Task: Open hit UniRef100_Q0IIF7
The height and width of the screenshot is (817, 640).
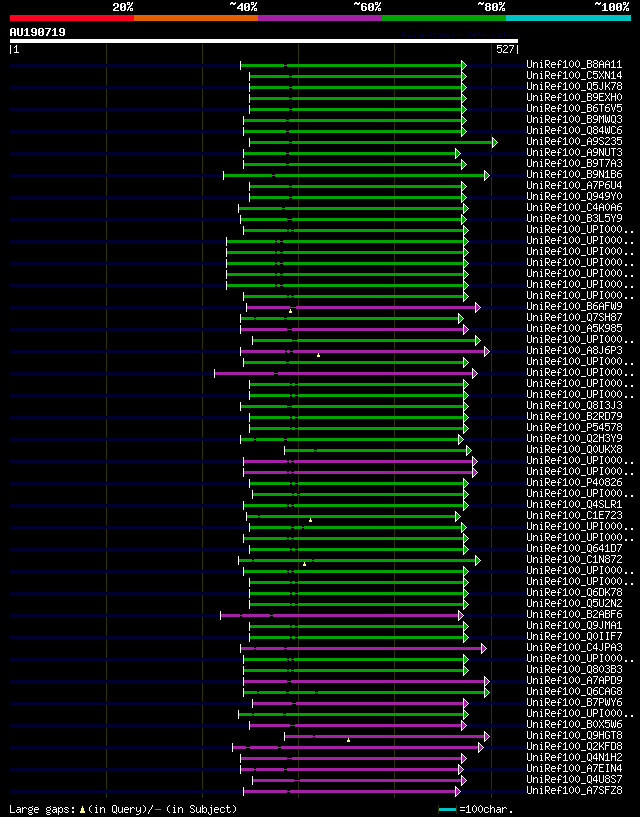Action: point(574,636)
